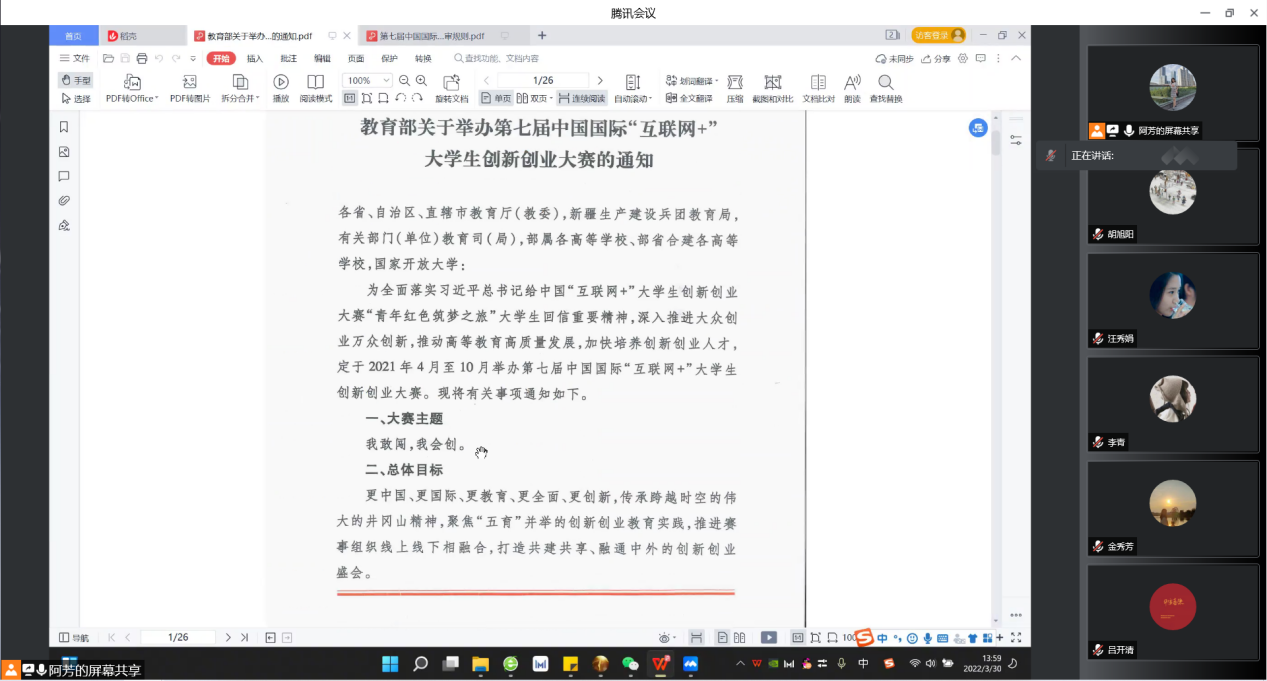Click the 全文翻译 full text translation button
The height and width of the screenshot is (681, 1267).
[689, 98]
